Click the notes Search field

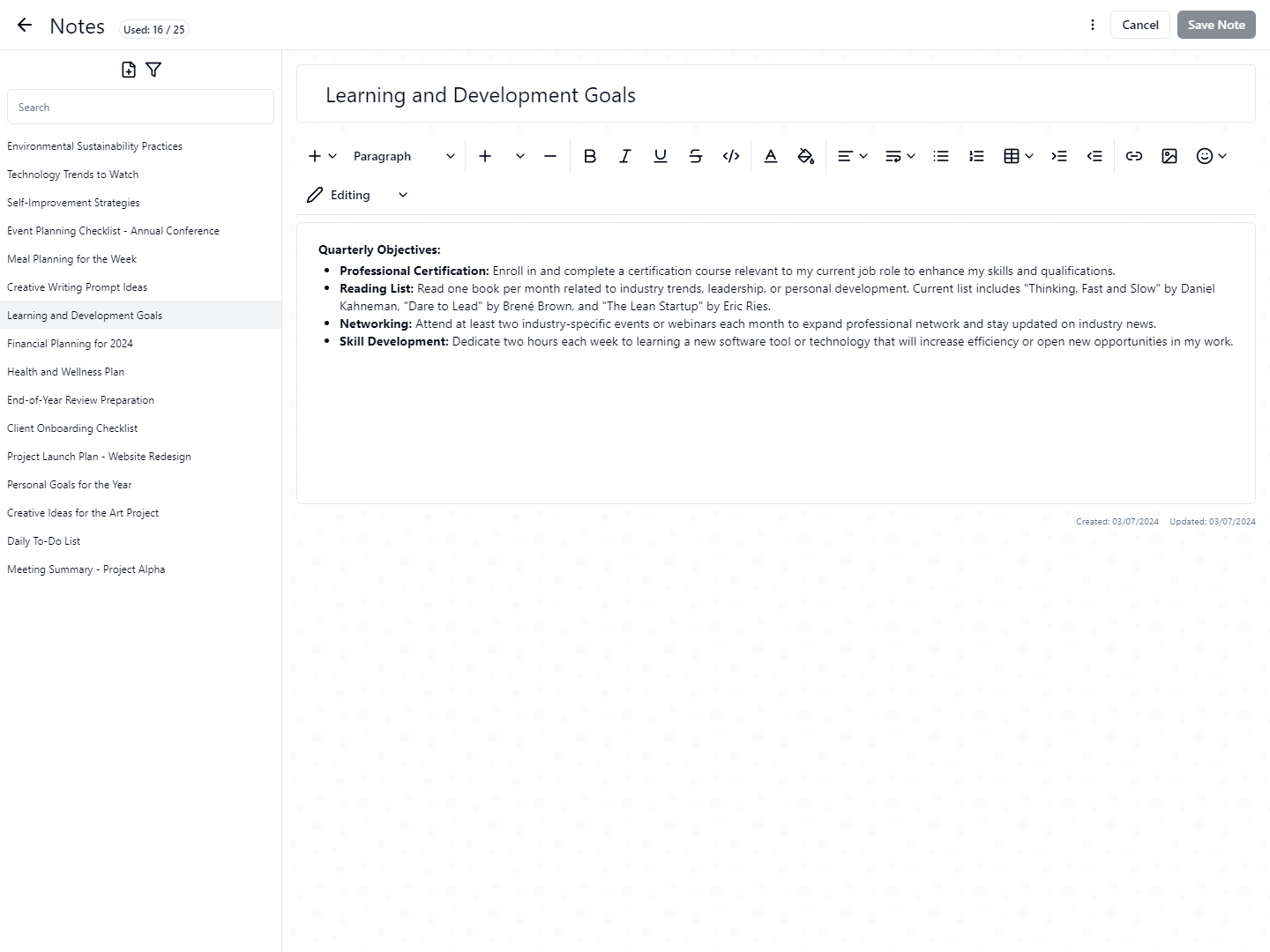click(x=140, y=107)
